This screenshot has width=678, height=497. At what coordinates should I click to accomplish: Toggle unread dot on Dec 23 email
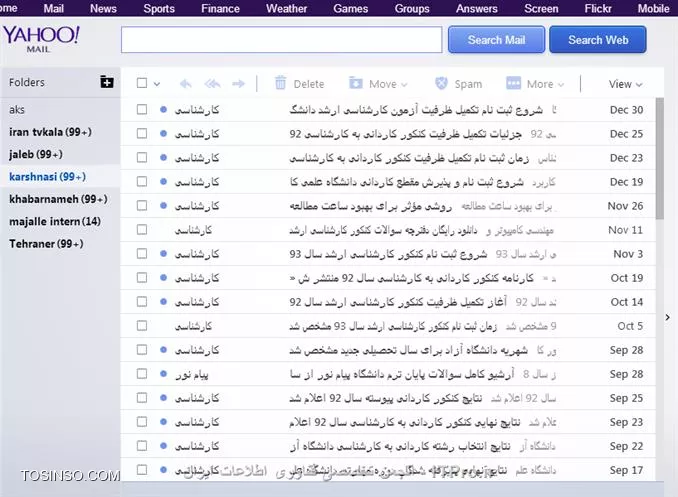(163, 157)
